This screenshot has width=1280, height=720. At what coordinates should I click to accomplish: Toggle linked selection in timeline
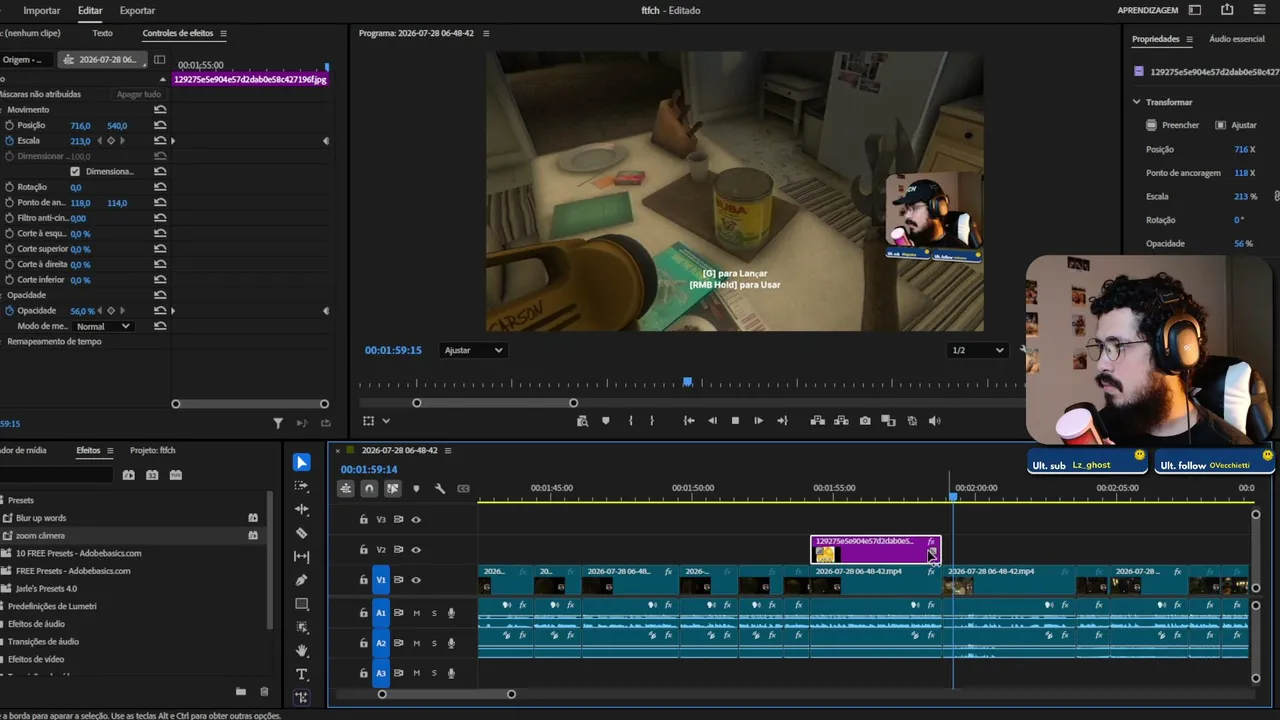click(392, 488)
